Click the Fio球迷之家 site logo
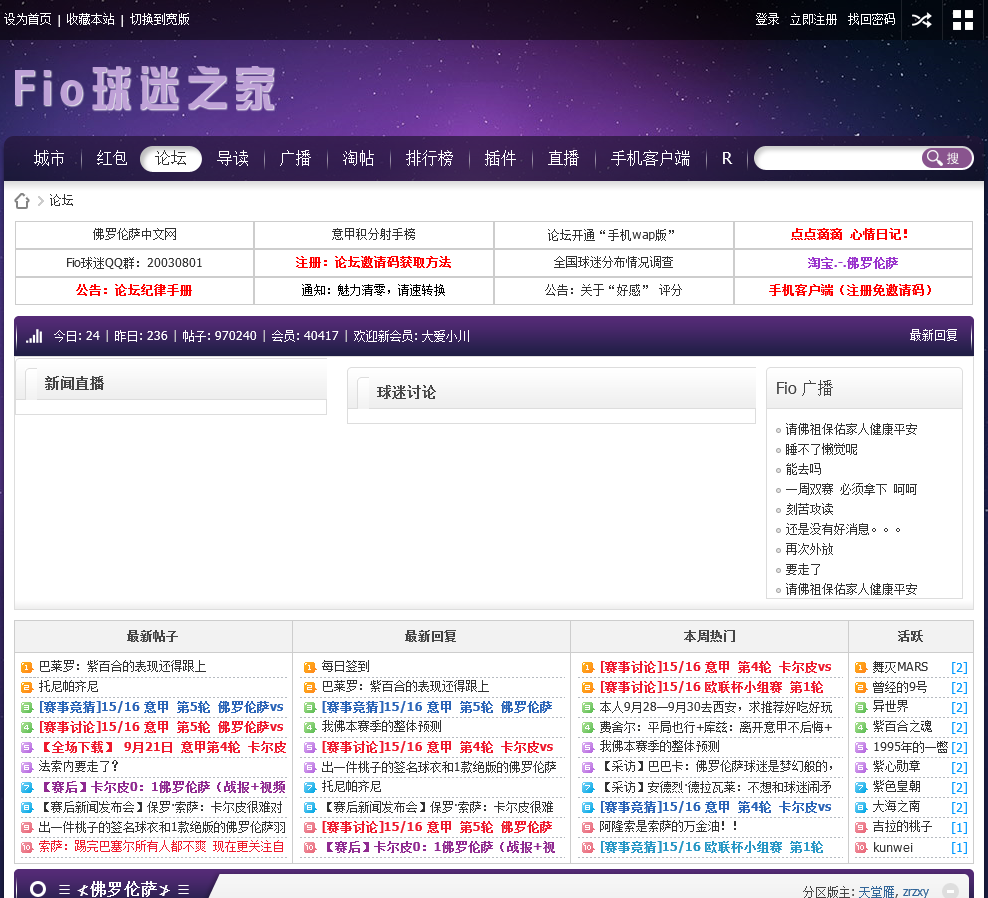 tap(145, 89)
